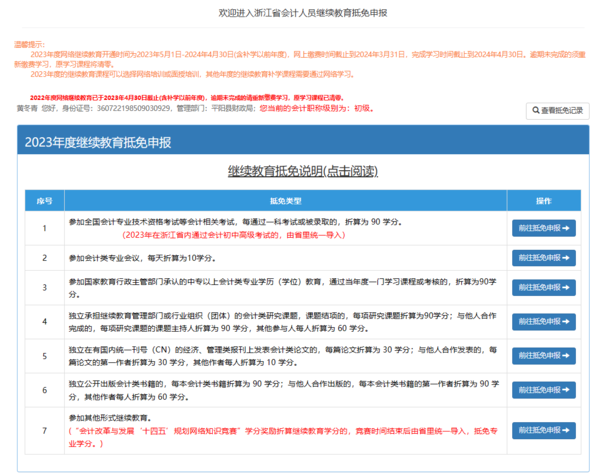
Task: Click red note about 2023年在浙江省内通过会计初中高级考试
Action: [x=233, y=235]
